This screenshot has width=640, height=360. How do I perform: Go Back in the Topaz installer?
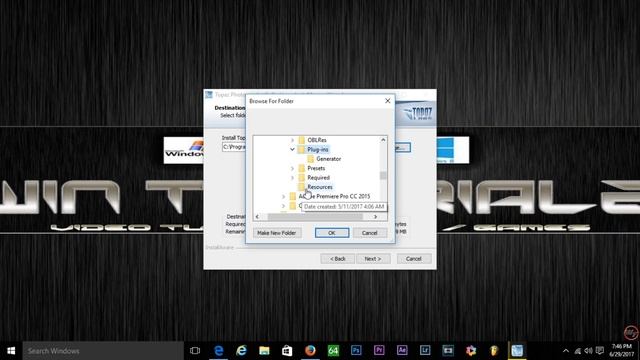pos(338,259)
